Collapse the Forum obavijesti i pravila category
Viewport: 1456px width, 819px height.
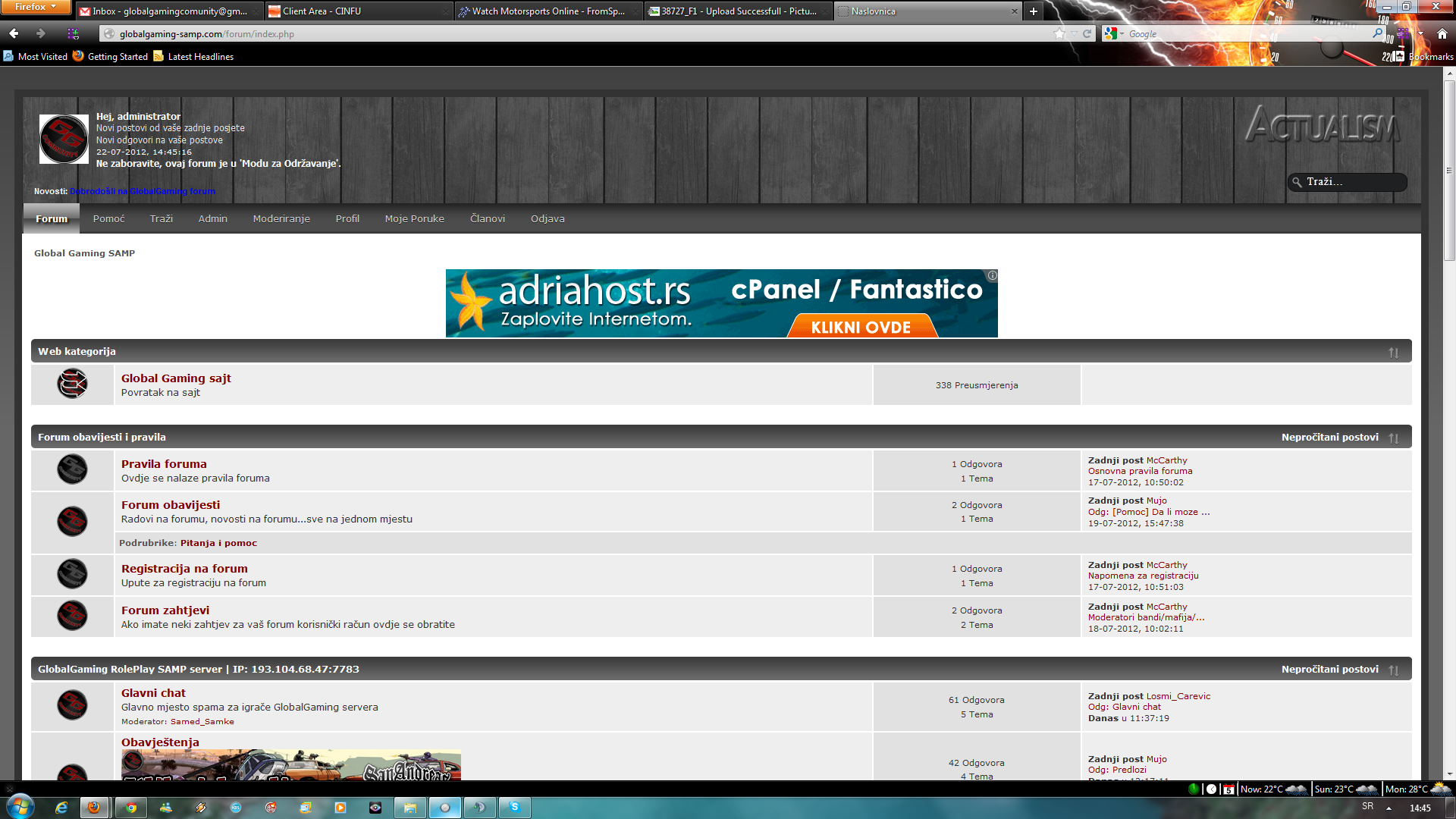point(1393,438)
